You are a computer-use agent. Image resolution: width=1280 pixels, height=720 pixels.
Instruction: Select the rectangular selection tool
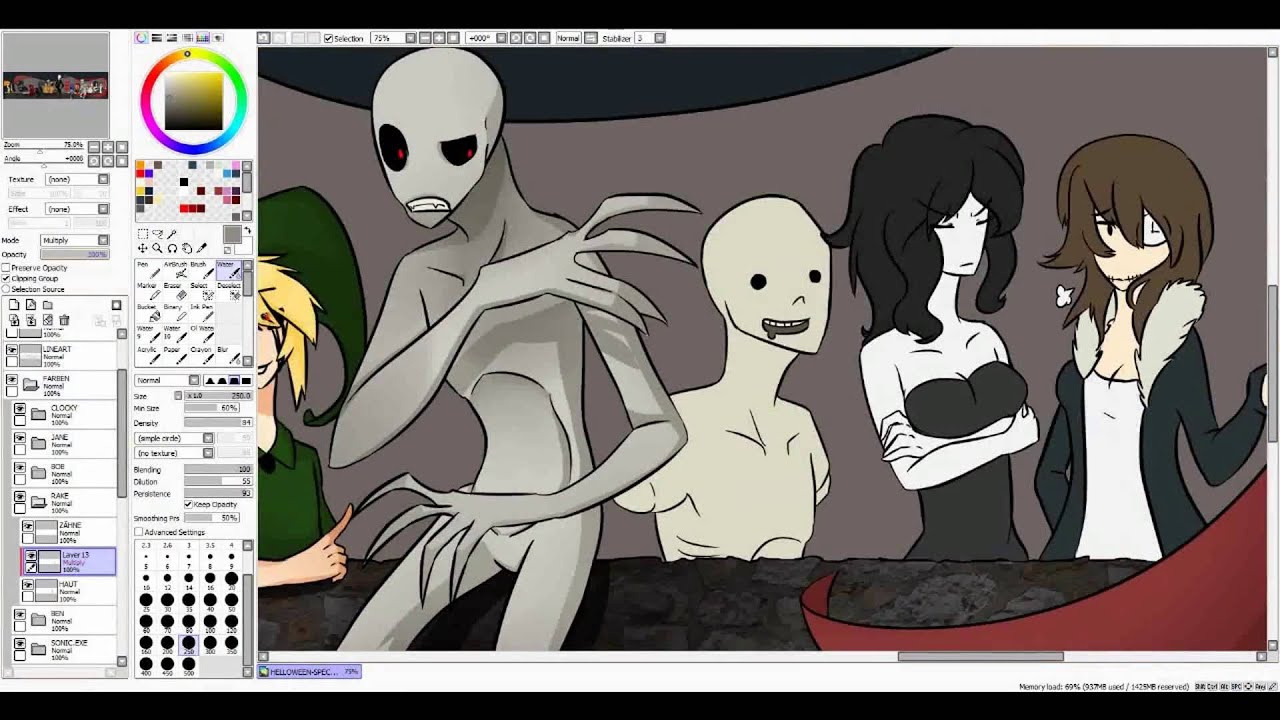click(143, 234)
